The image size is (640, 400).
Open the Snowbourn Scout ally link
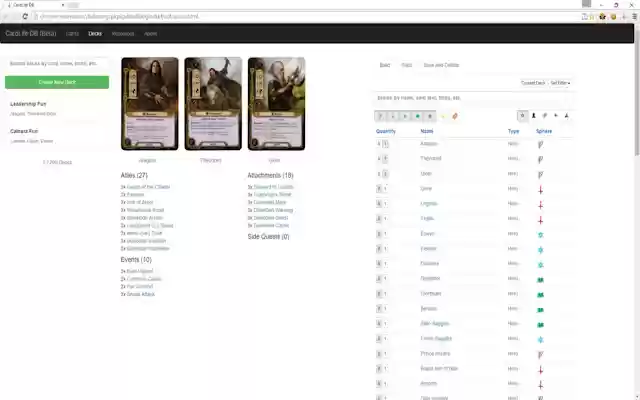[x=145, y=210]
